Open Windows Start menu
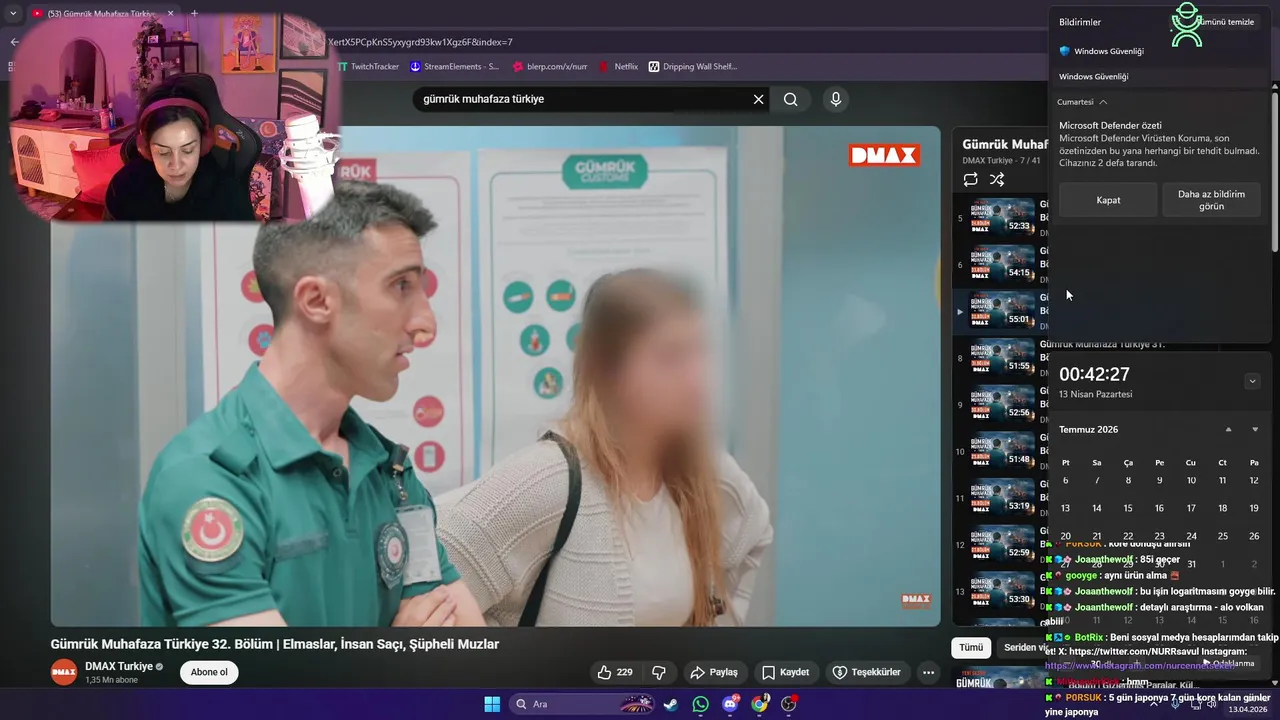 (x=492, y=704)
